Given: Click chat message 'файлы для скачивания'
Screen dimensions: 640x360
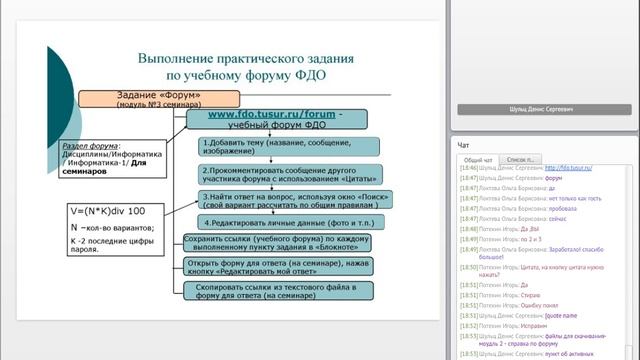Looking at the screenshot, I should coord(542,340).
